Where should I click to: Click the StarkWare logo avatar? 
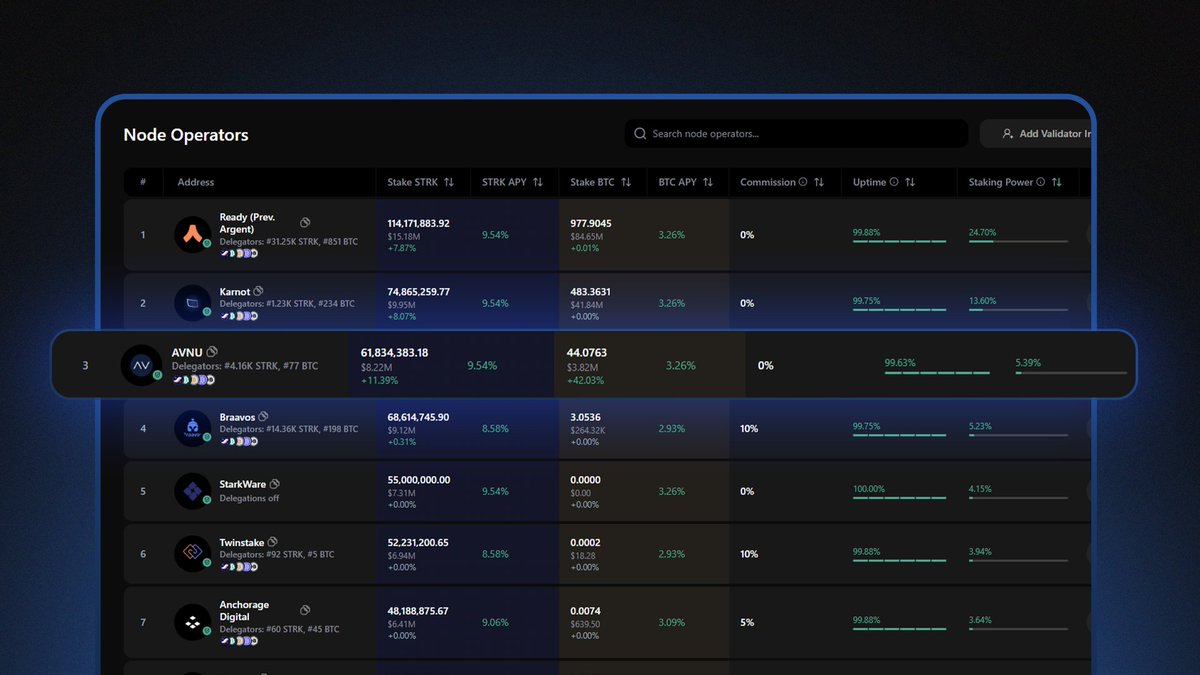coord(192,491)
